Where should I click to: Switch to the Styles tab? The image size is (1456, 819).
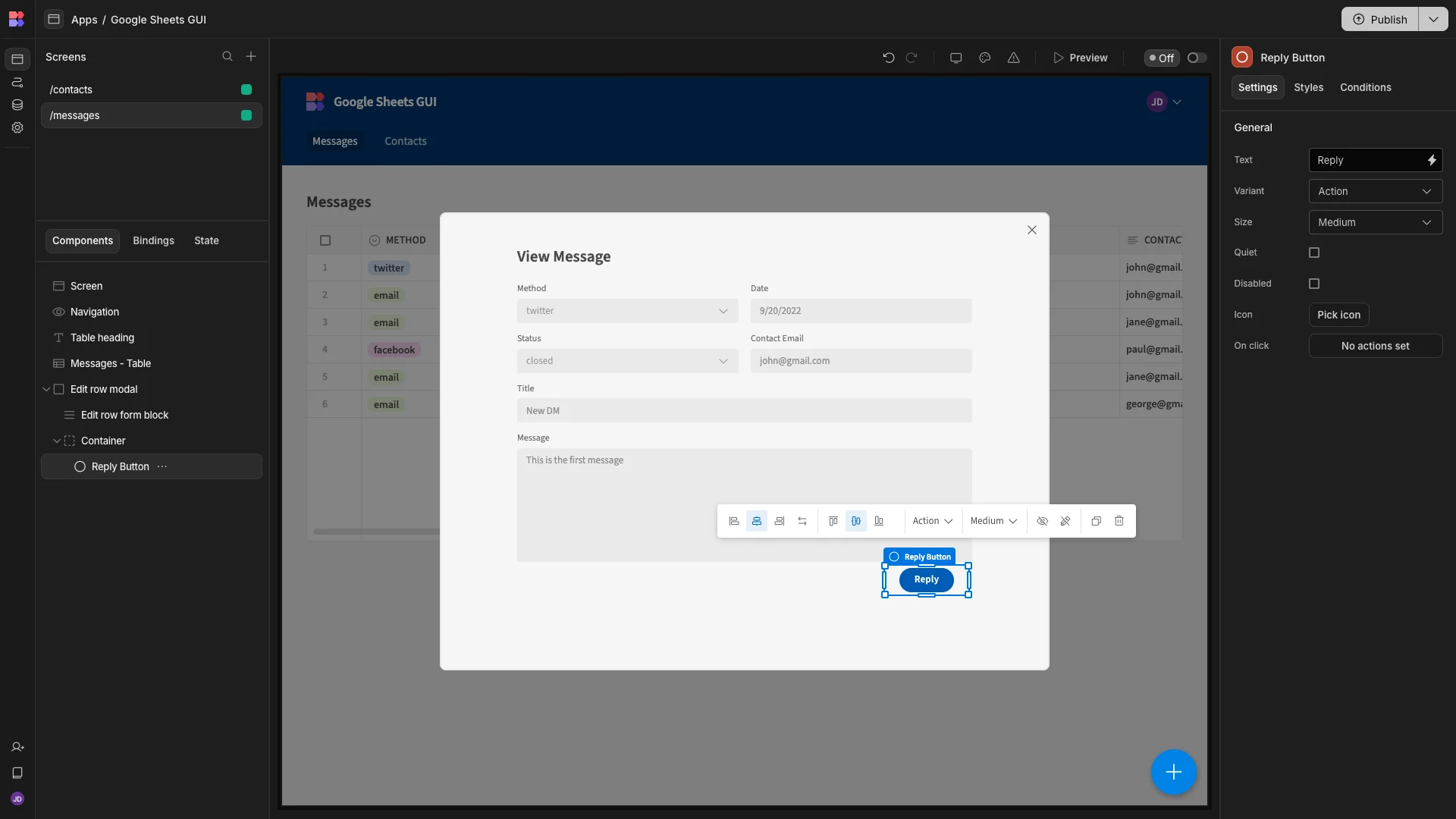pos(1308,87)
